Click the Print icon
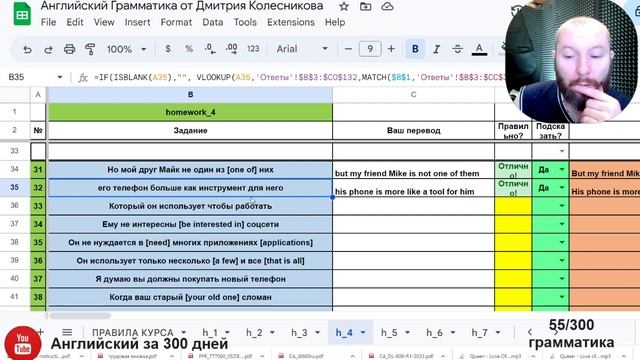This screenshot has height=360, width=640. 69,49
